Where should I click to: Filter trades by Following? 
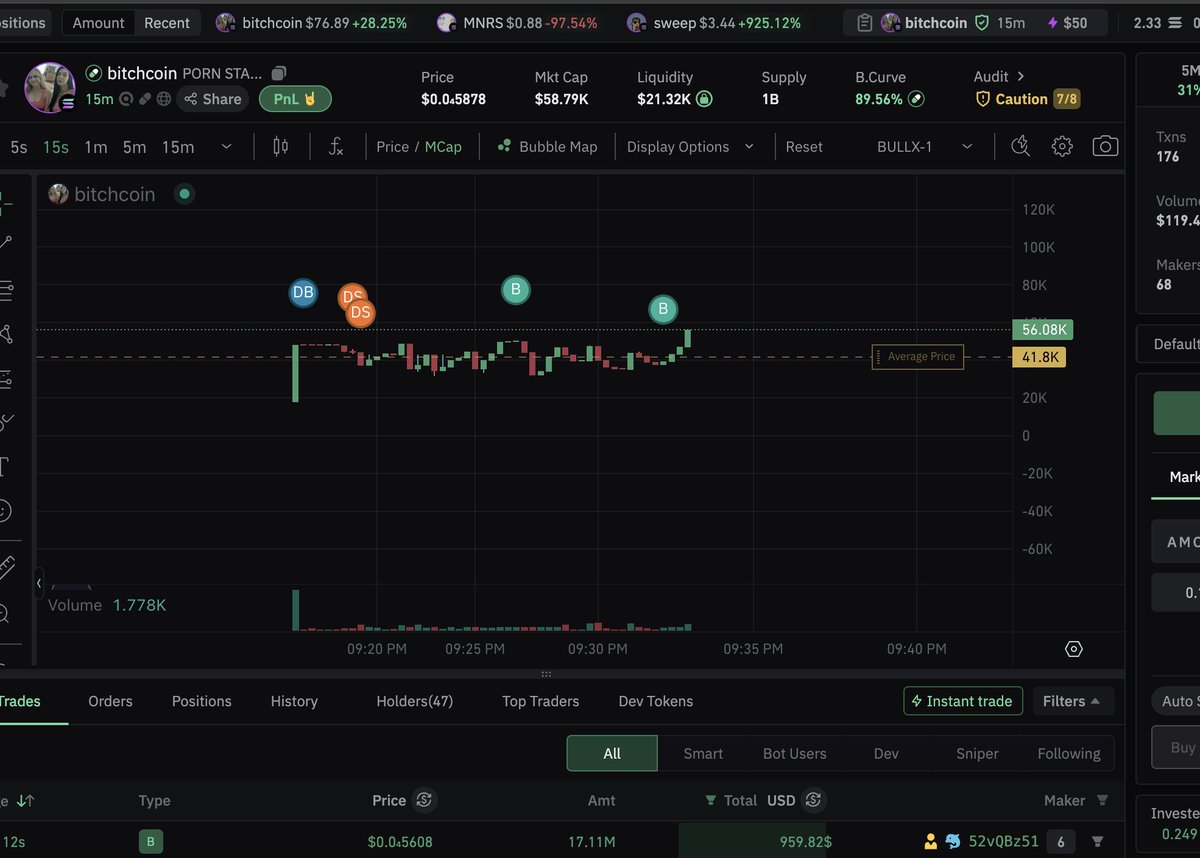(x=1068, y=753)
